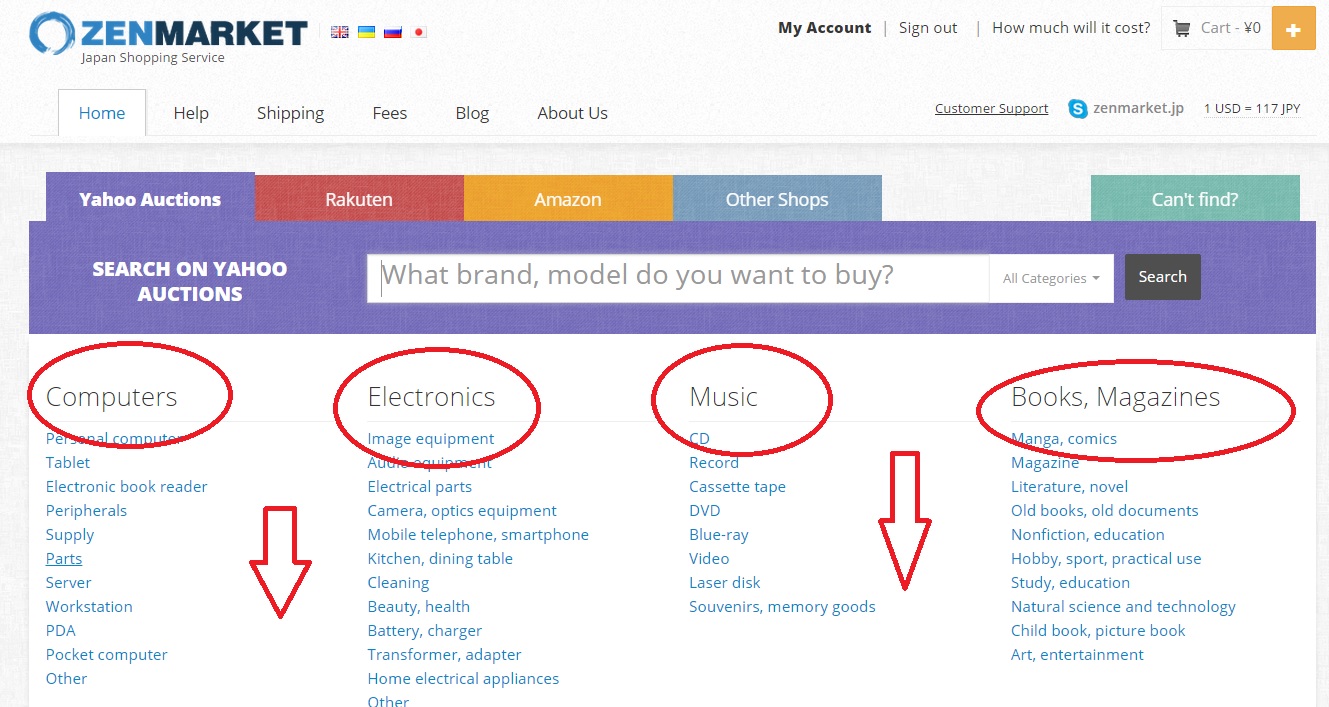This screenshot has width=1329, height=707.
Task: Open the Music category heading
Action: tap(724, 397)
